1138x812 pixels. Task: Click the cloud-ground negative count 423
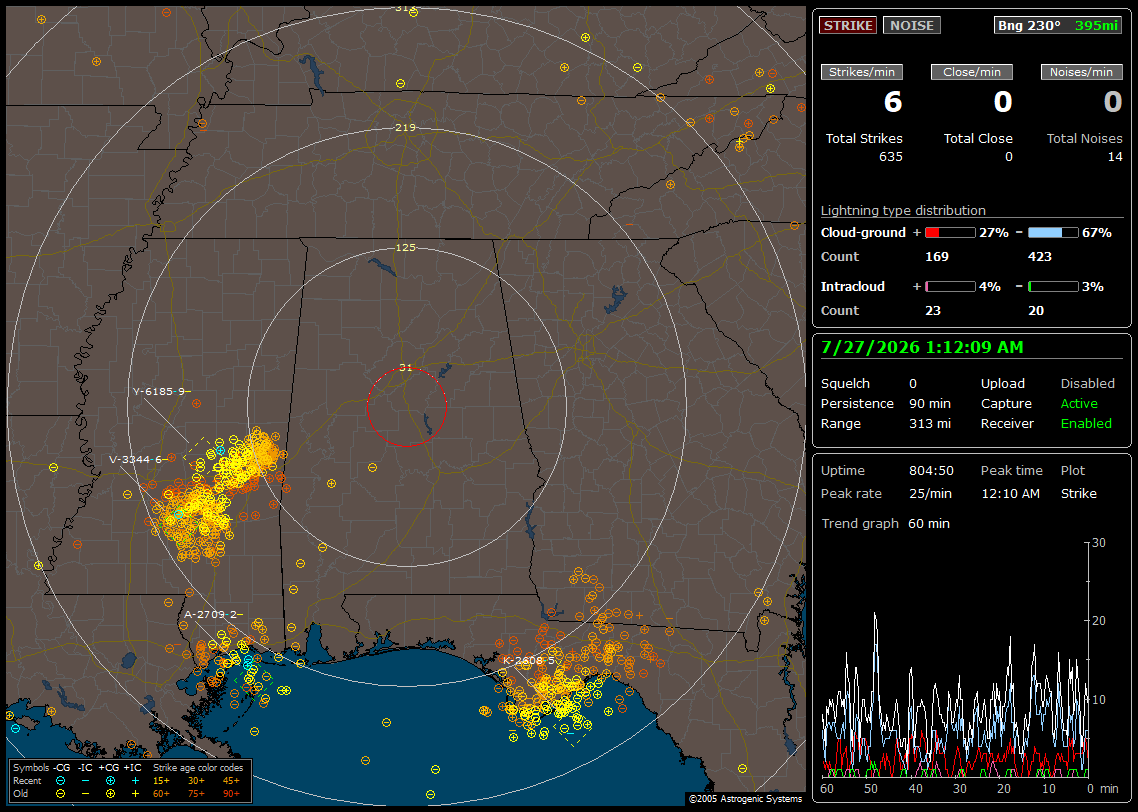(1039, 256)
